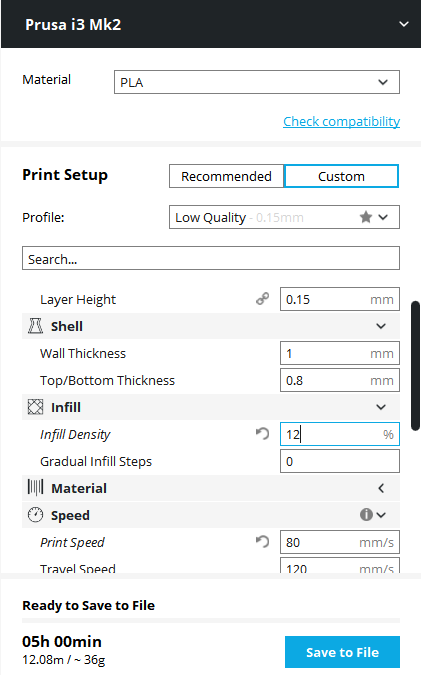Click the Infill Density setting label
Viewport: 425px width, 675px height.
coord(75,434)
